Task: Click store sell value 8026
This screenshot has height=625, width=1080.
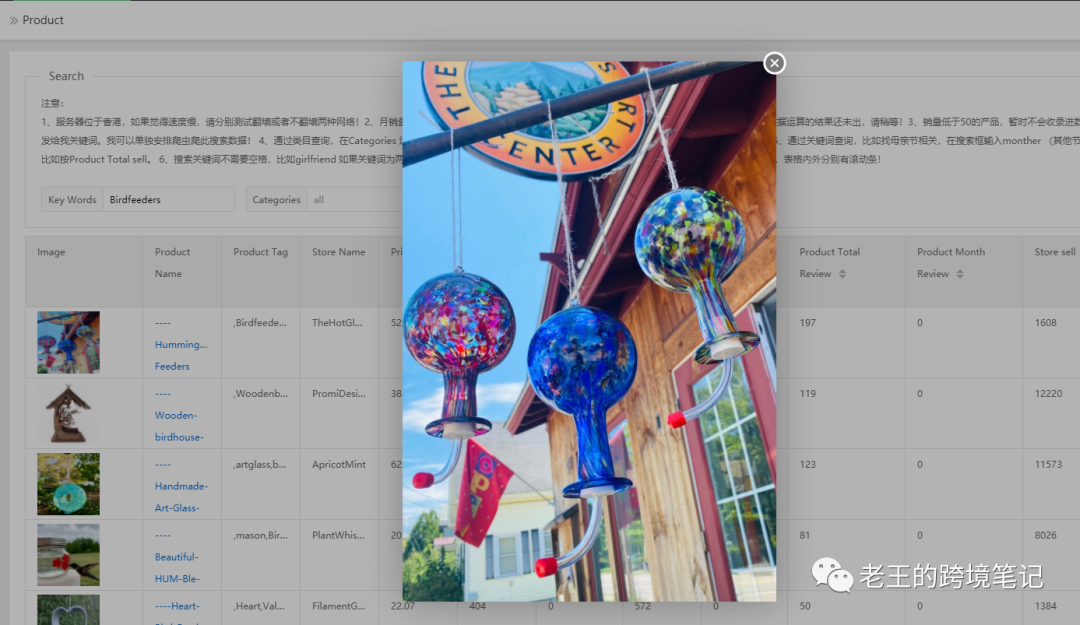Action: [1046, 535]
